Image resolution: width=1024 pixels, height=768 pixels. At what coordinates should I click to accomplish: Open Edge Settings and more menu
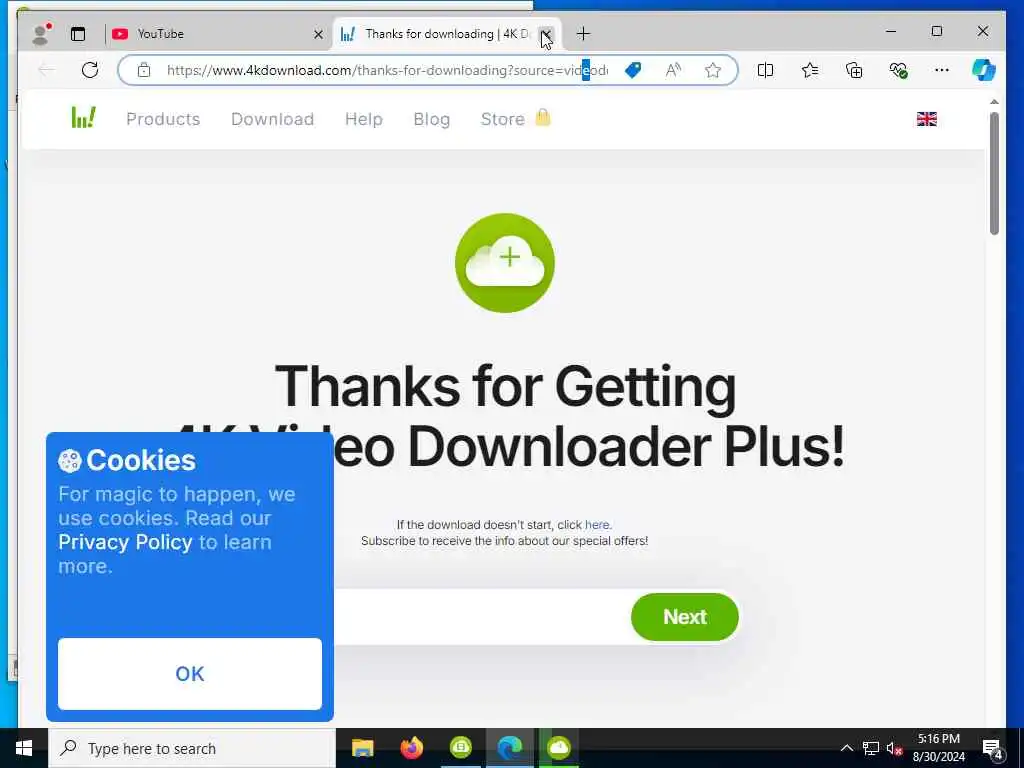(942, 70)
